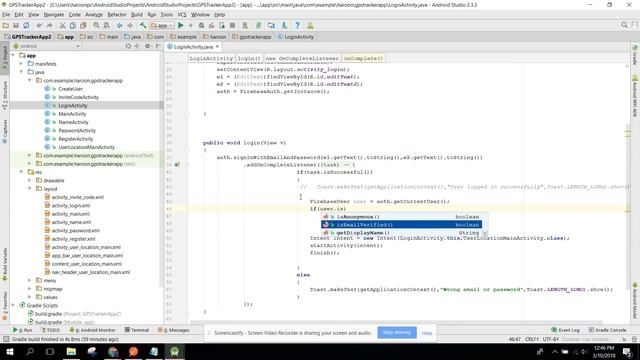
Task: Expand the drawable folder node
Action: point(29,180)
